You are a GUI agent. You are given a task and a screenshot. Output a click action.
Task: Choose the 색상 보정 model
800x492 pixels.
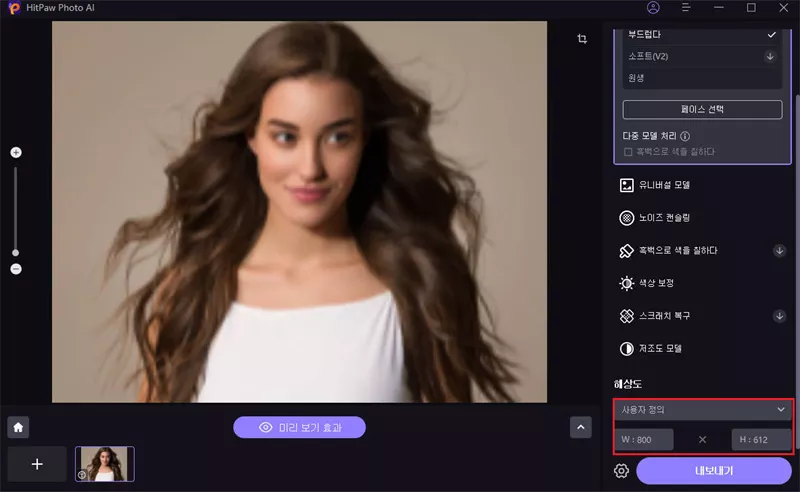[660, 283]
